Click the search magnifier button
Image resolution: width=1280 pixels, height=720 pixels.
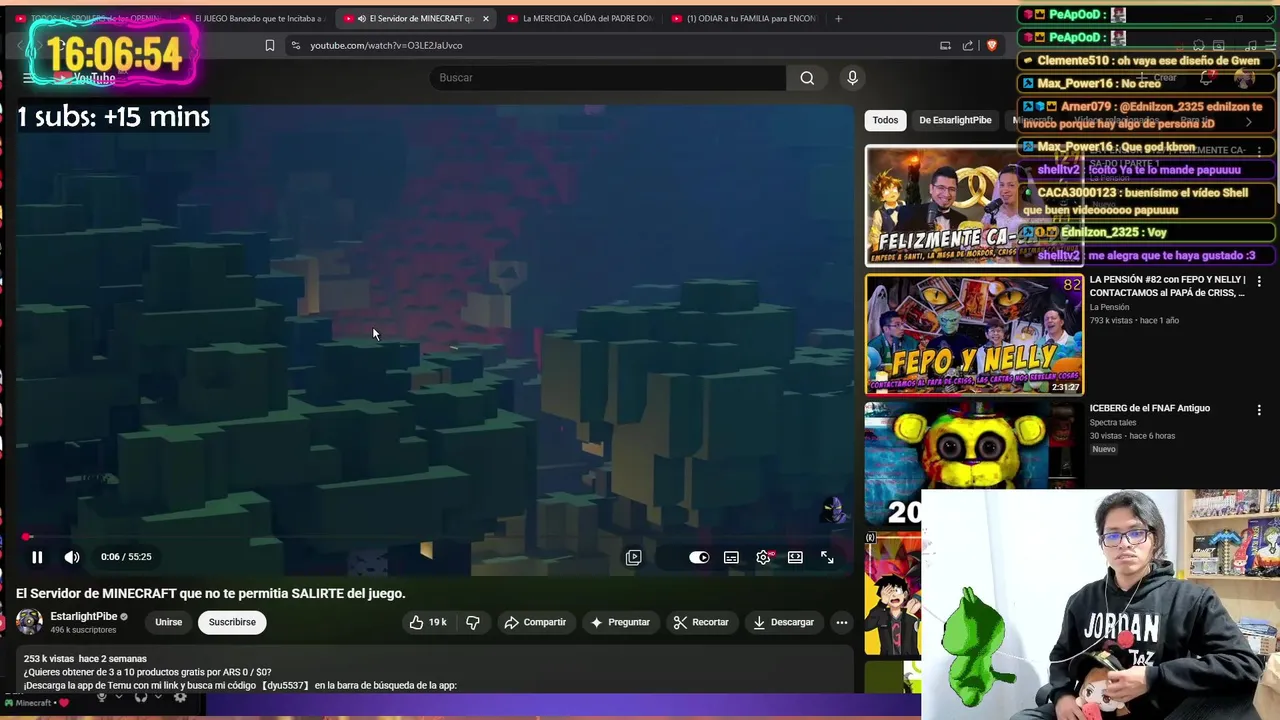tap(807, 78)
